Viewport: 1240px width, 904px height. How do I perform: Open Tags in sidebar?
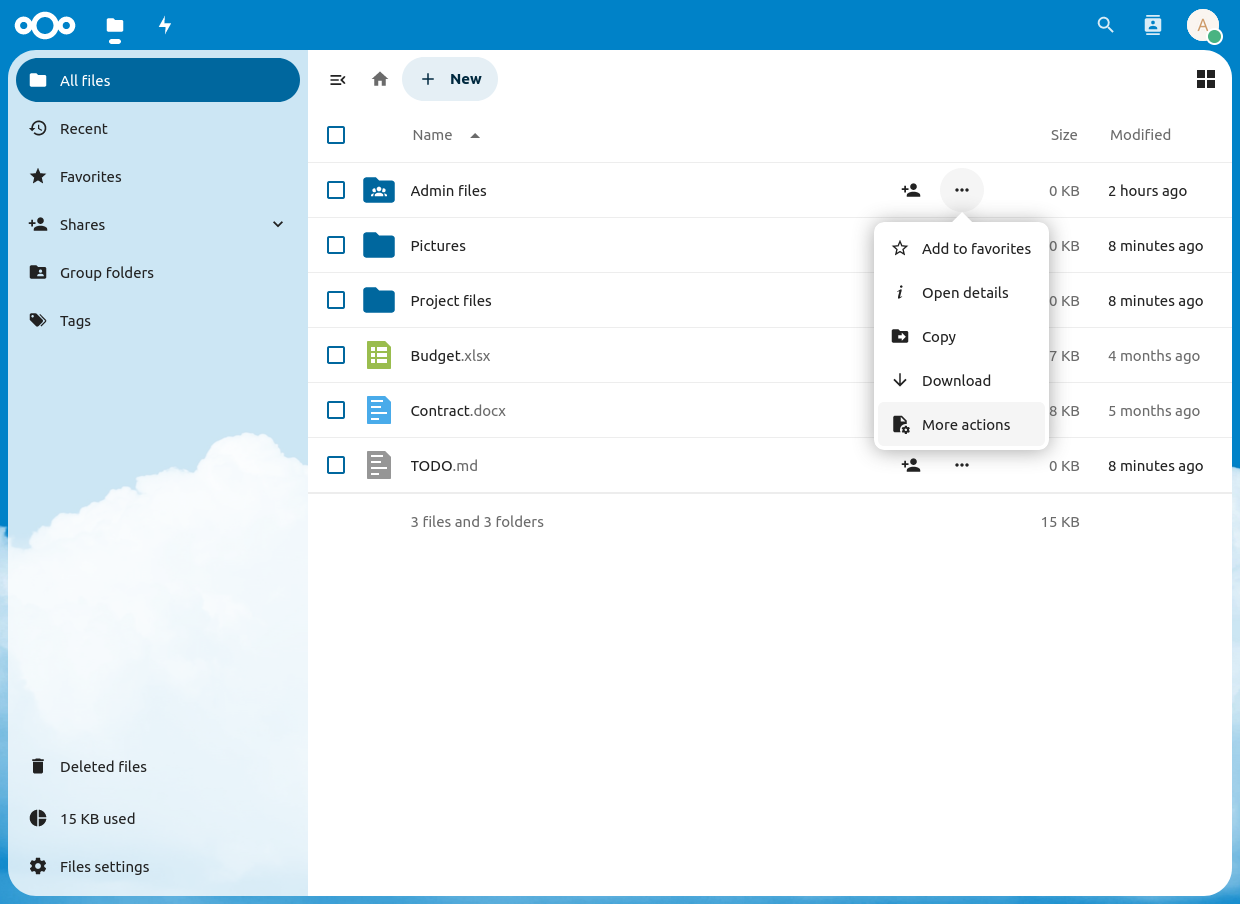pyautogui.click(x=158, y=320)
